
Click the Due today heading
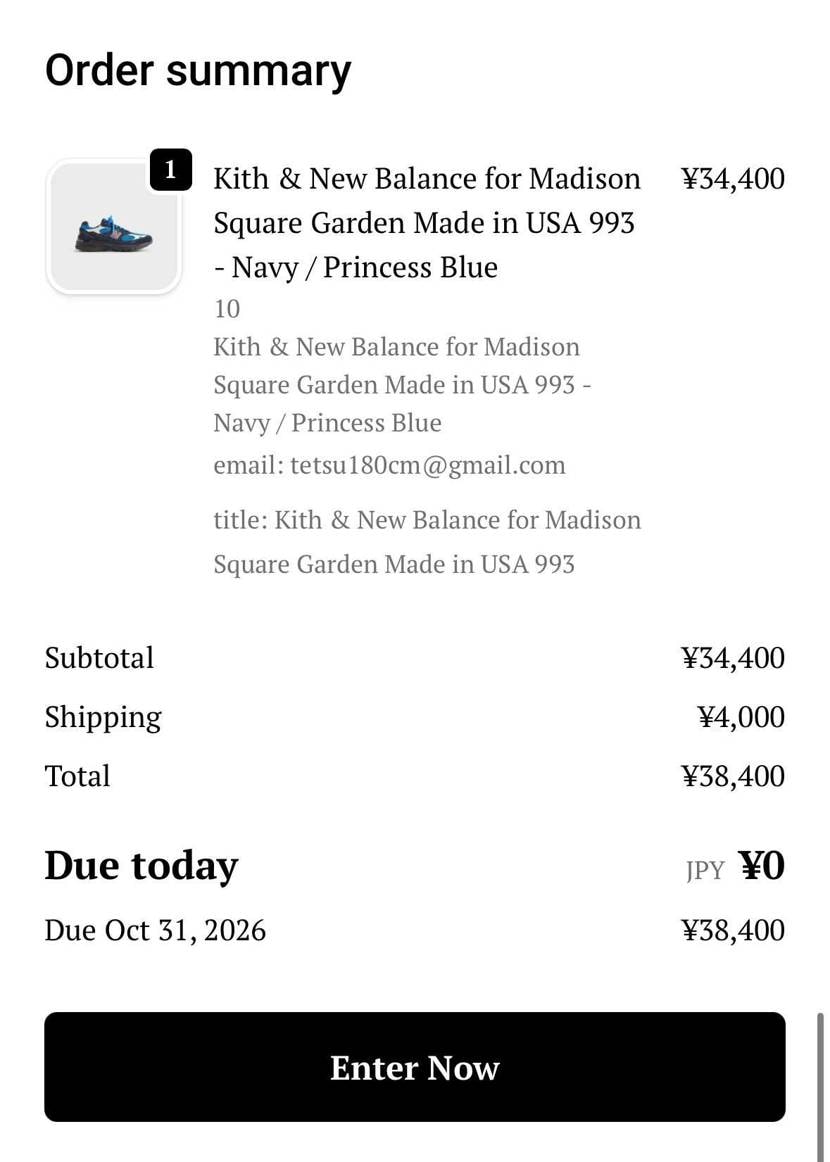coord(141,866)
